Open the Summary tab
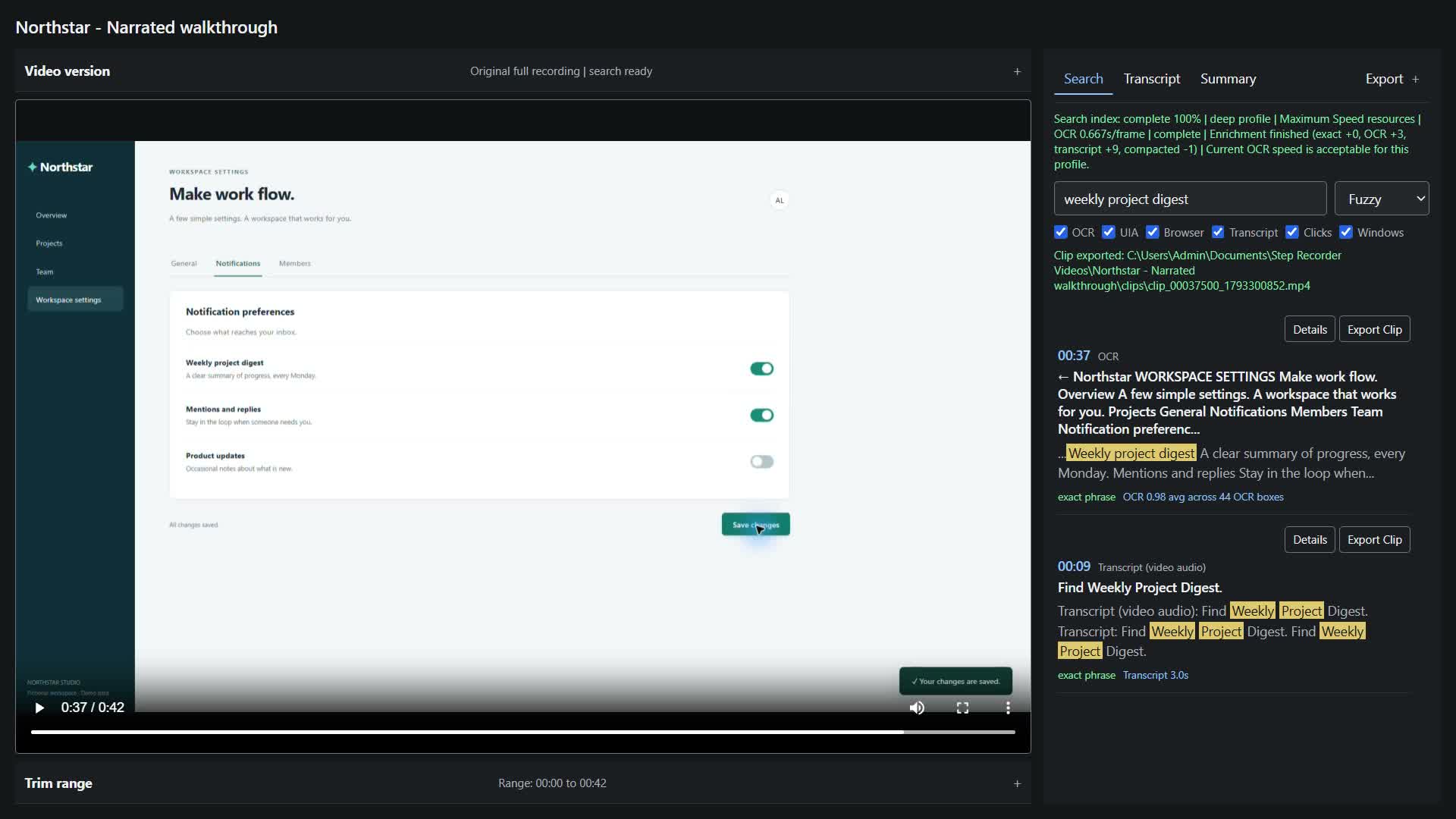 (1228, 79)
